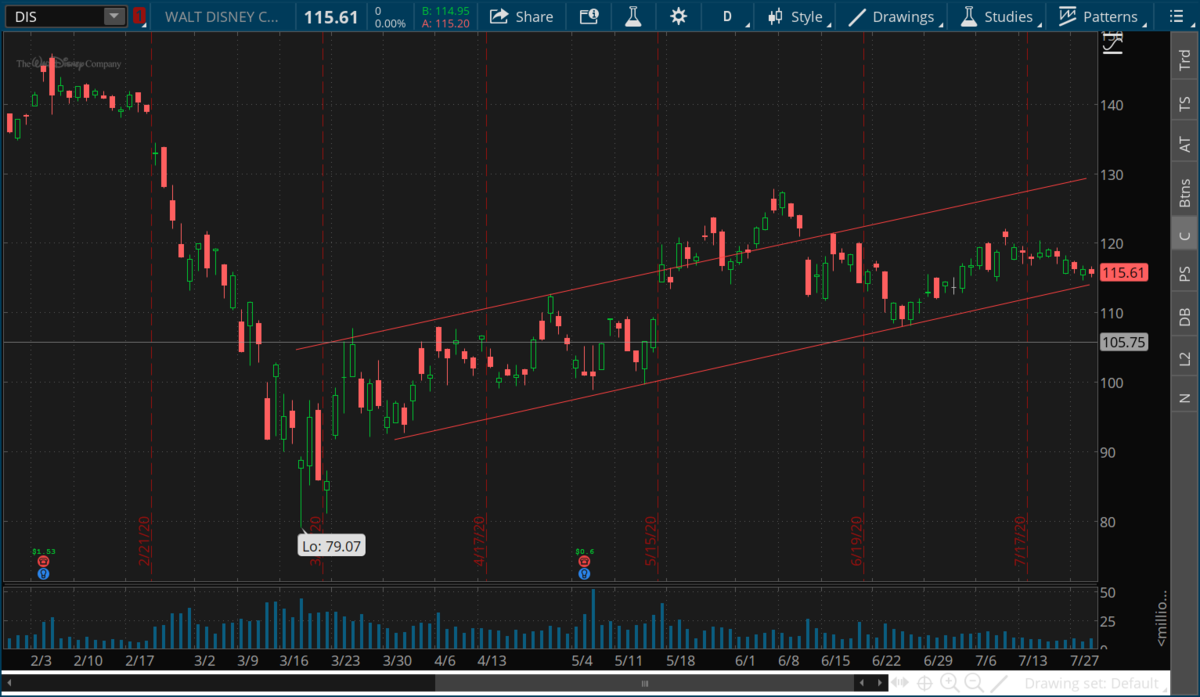Screen dimensions: 1200x697
Task: Open the chart info news icon
Action: pos(590,16)
